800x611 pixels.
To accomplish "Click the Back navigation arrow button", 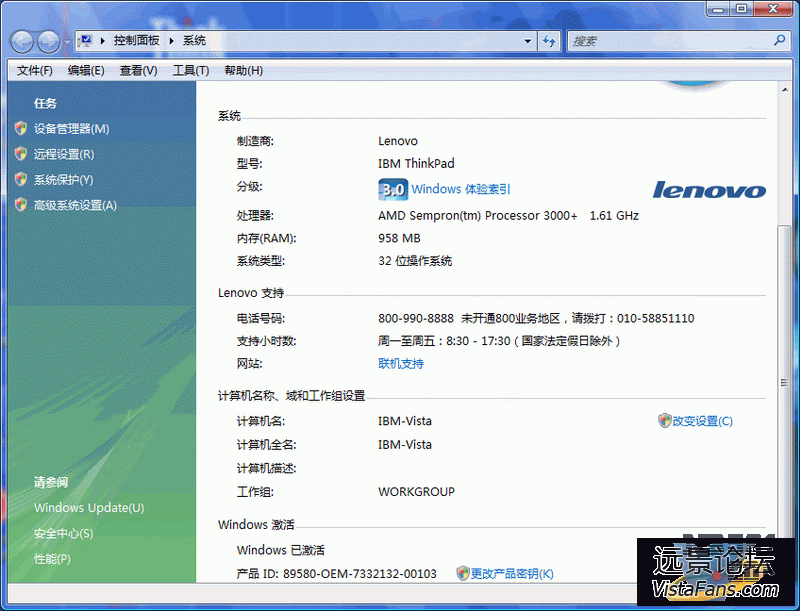I will [22, 41].
